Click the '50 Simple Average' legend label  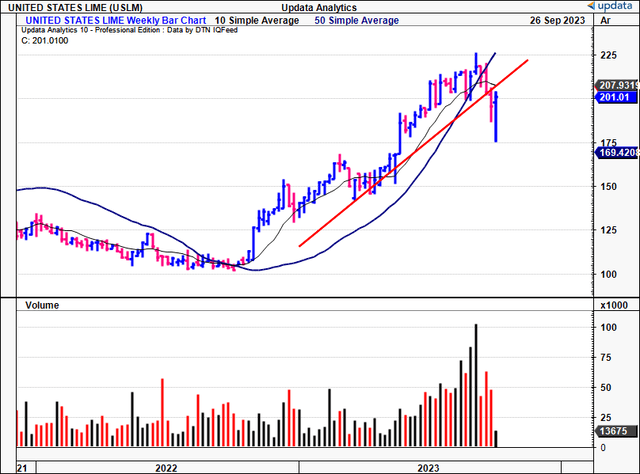pos(356,20)
